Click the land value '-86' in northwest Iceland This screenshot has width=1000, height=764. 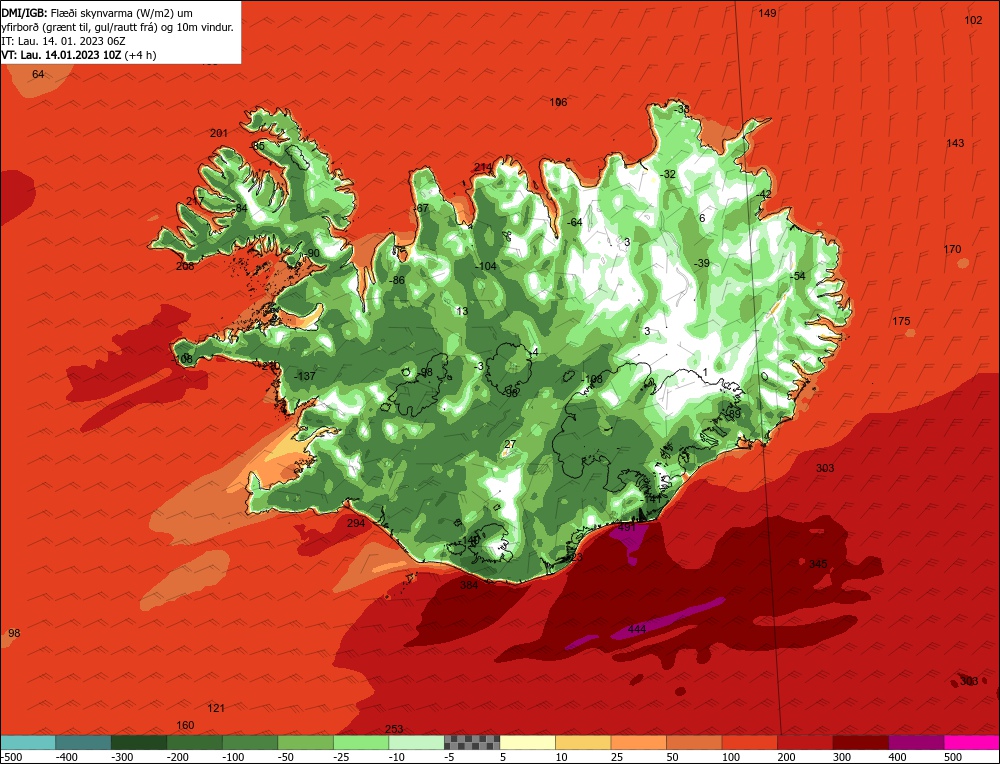pyautogui.click(x=397, y=280)
